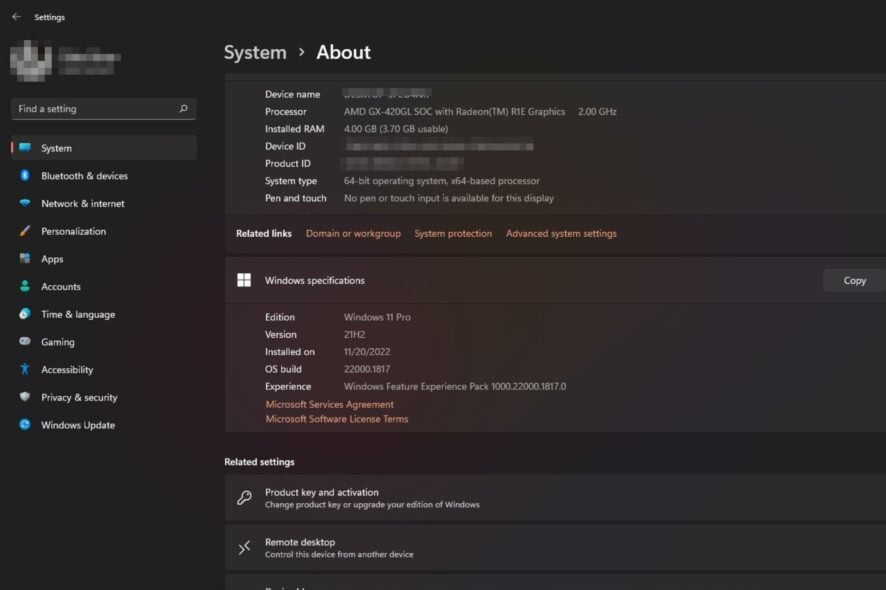
Task: Open the System settings category
Action: click(x=103, y=148)
